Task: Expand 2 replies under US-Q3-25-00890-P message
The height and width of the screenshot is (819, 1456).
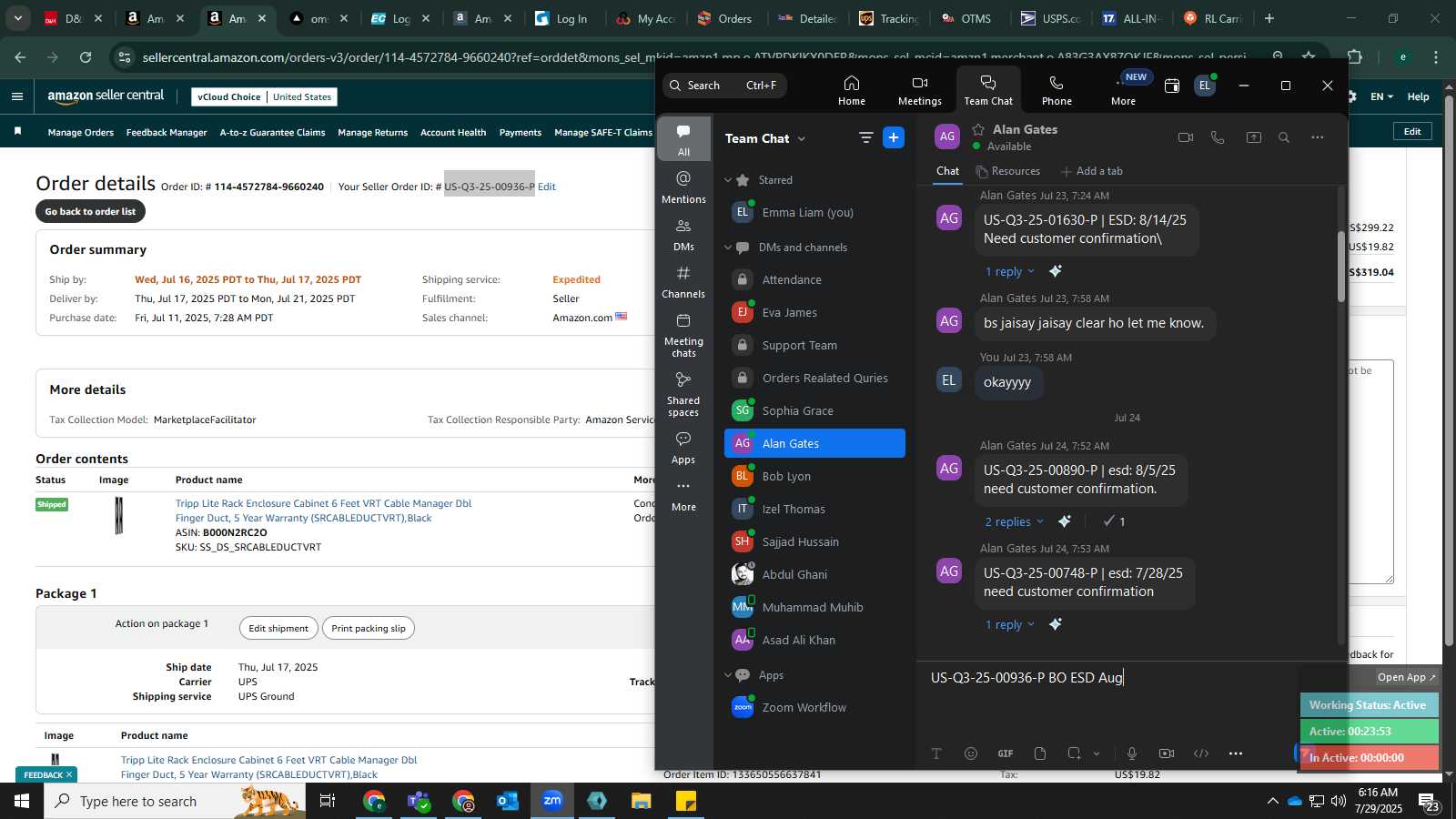Action: click(1014, 521)
